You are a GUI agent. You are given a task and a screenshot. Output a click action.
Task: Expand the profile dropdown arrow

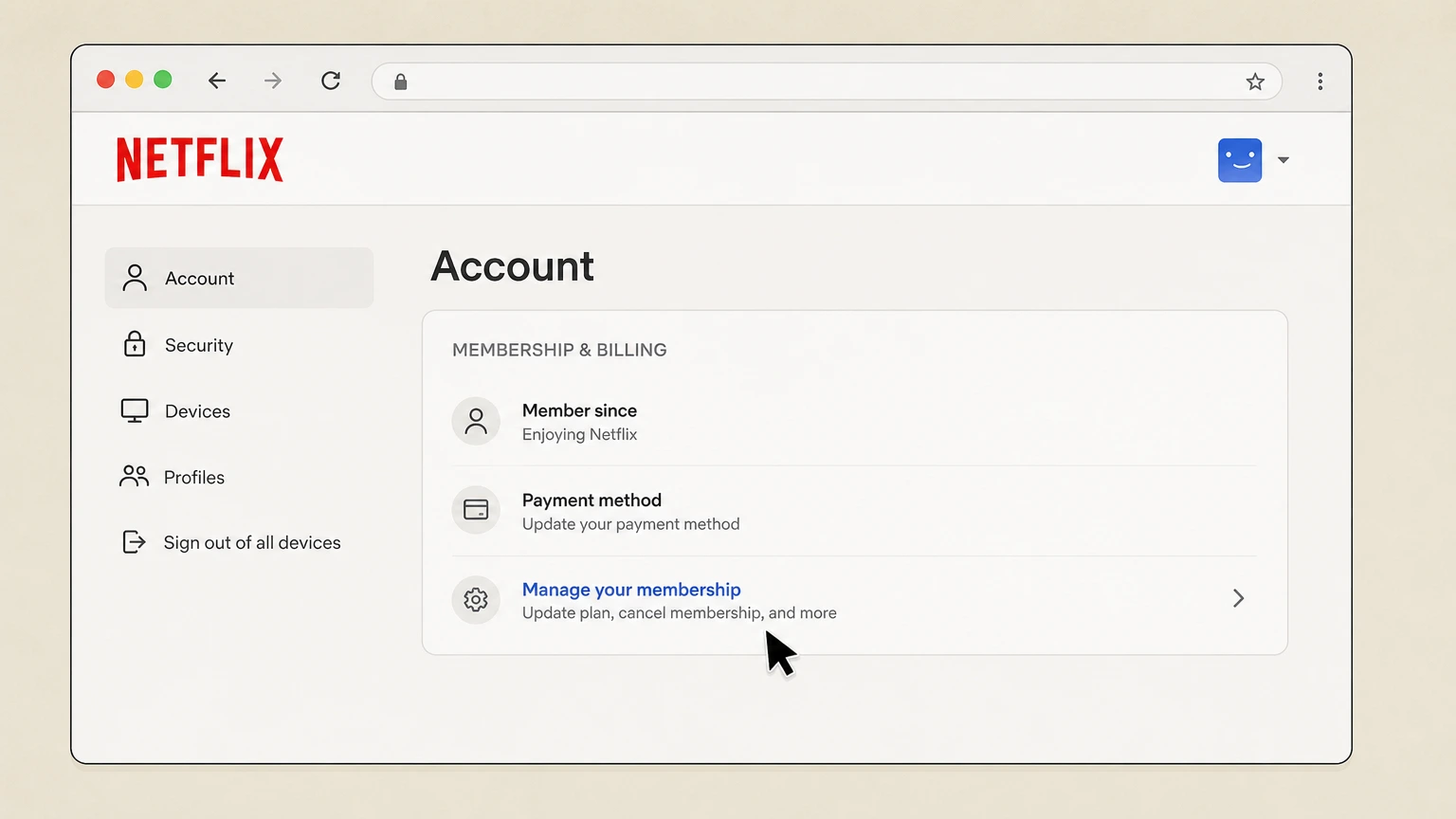point(1283,160)
